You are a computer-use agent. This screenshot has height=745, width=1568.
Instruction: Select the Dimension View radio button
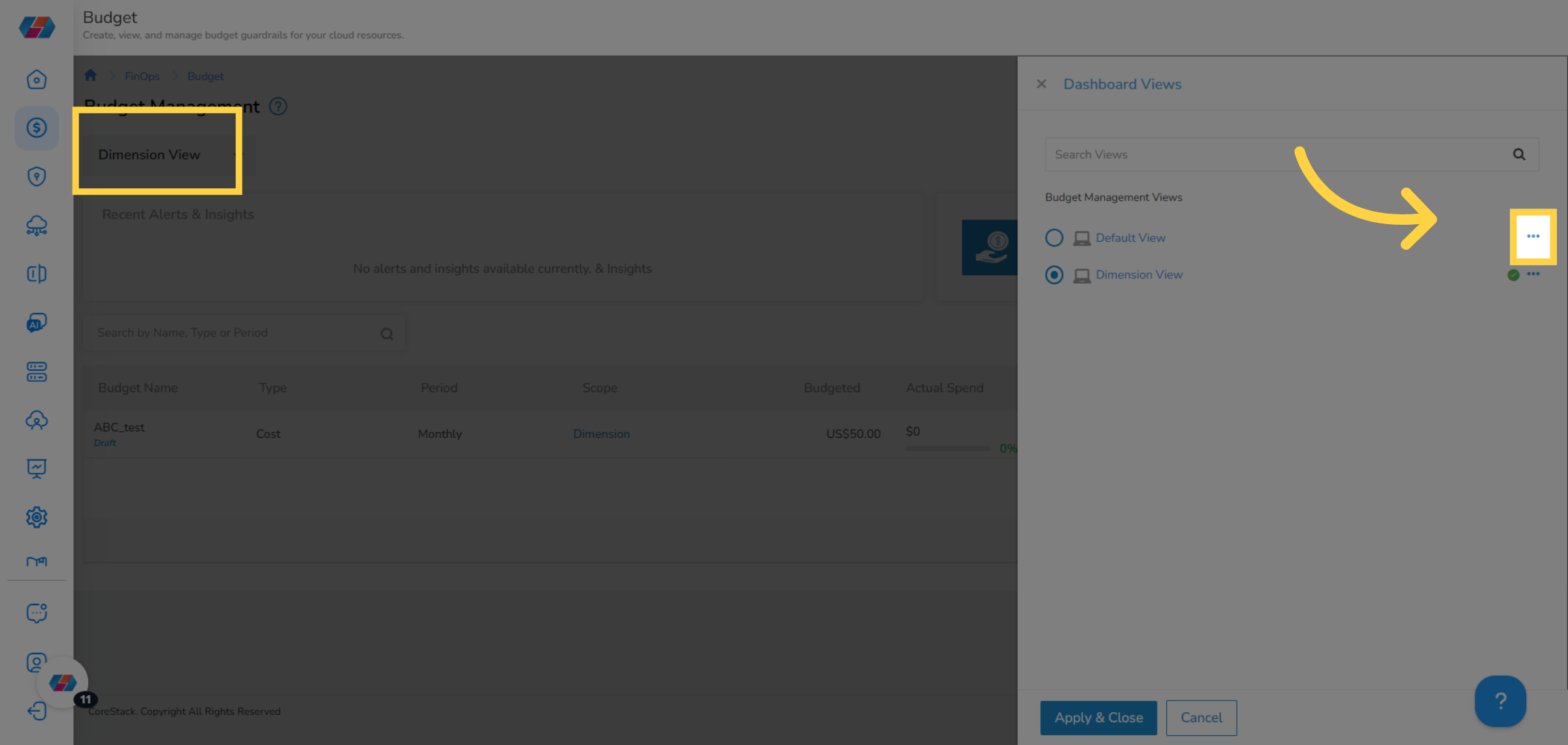pyautogui.click(x=1054, y=275)
